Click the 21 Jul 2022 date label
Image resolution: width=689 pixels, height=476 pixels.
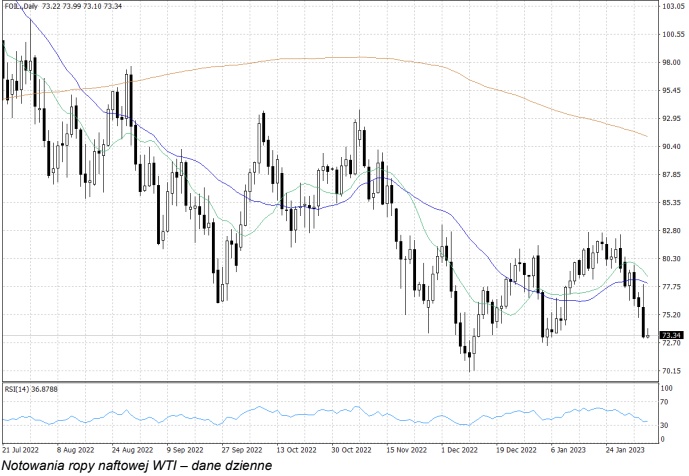(x=23, y=450)
